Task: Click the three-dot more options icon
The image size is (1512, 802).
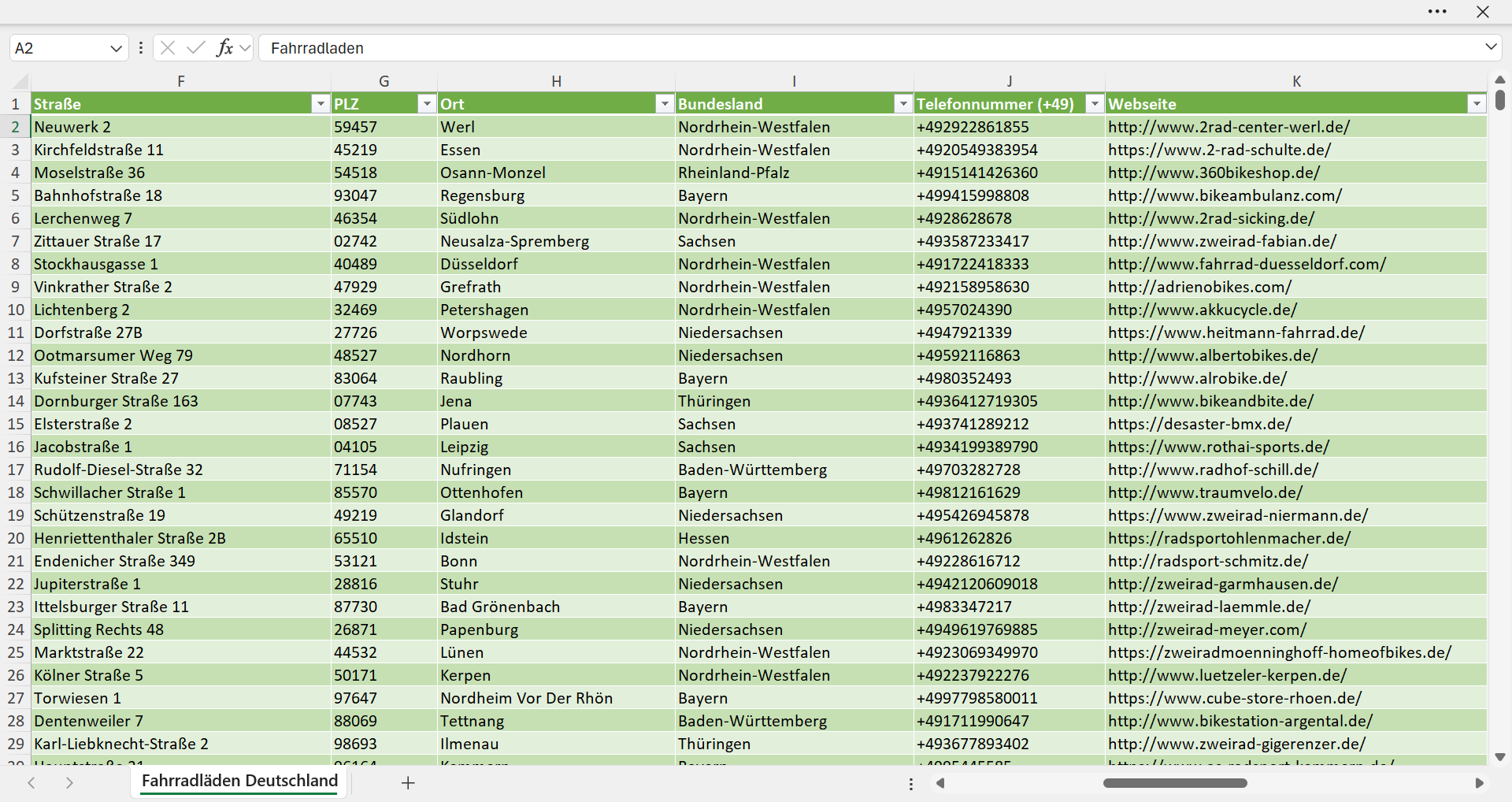Action: [1437, 12]
